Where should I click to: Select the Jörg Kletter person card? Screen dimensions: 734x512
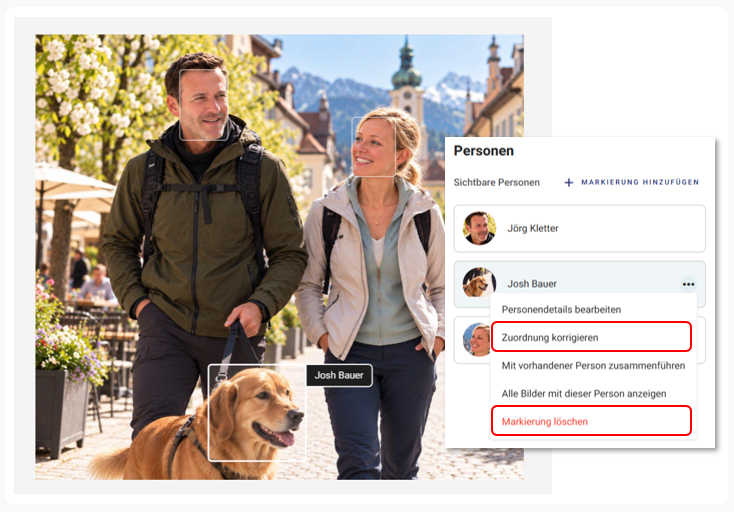pyautogui.click(x=580, y=228)
